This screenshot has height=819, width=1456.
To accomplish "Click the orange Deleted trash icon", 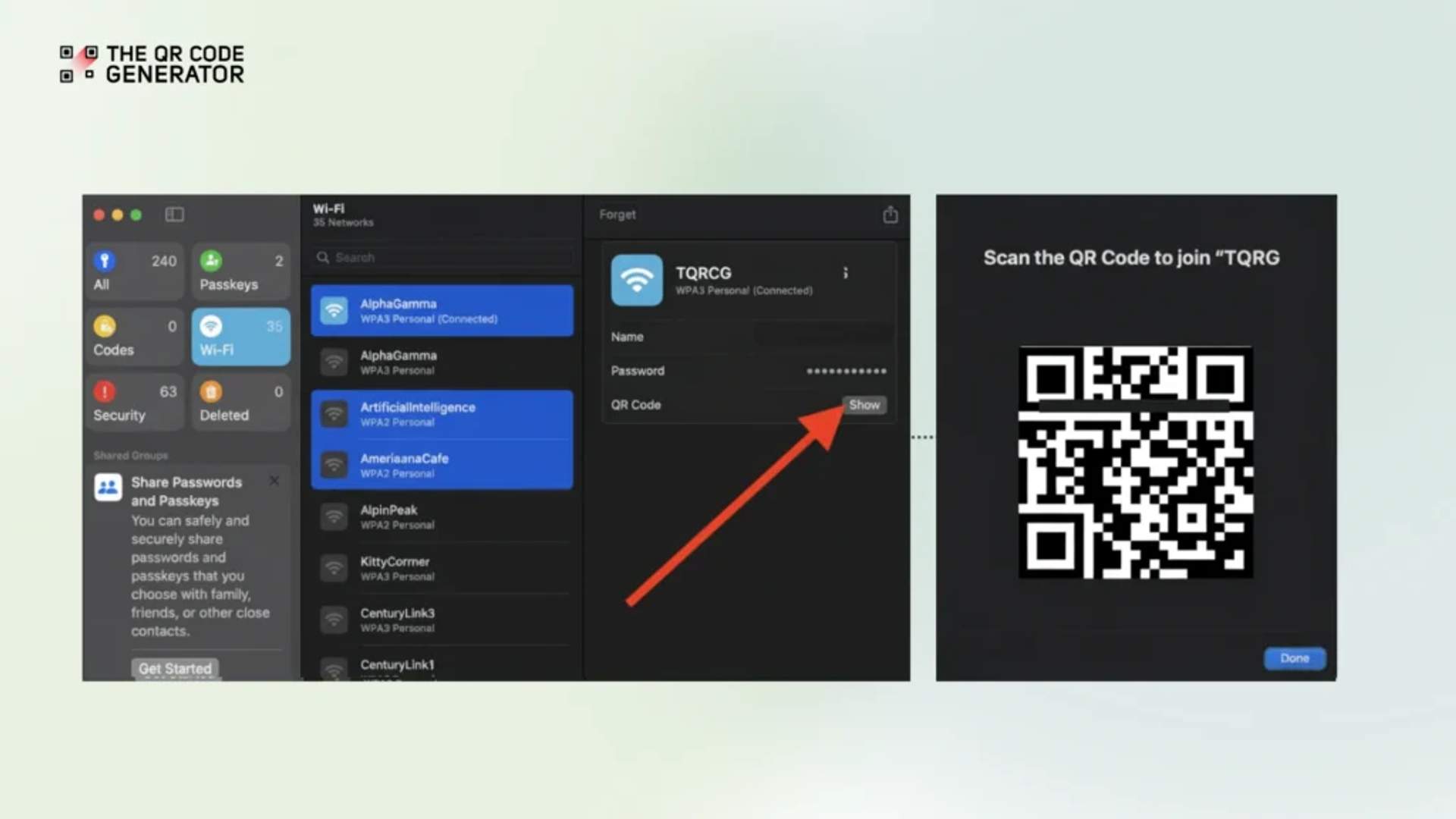I will coord(211,391).
